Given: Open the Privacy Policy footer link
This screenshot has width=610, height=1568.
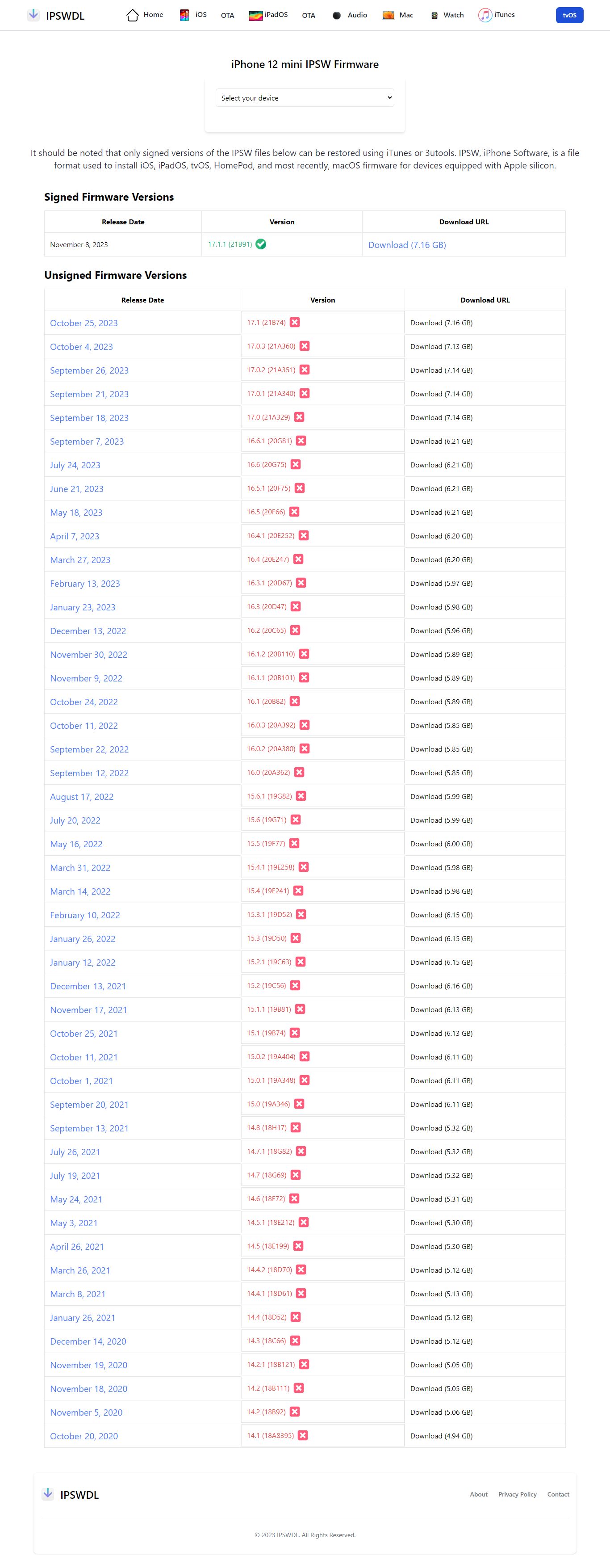Looking at the screenshot, I should (x=517, y=1494).
